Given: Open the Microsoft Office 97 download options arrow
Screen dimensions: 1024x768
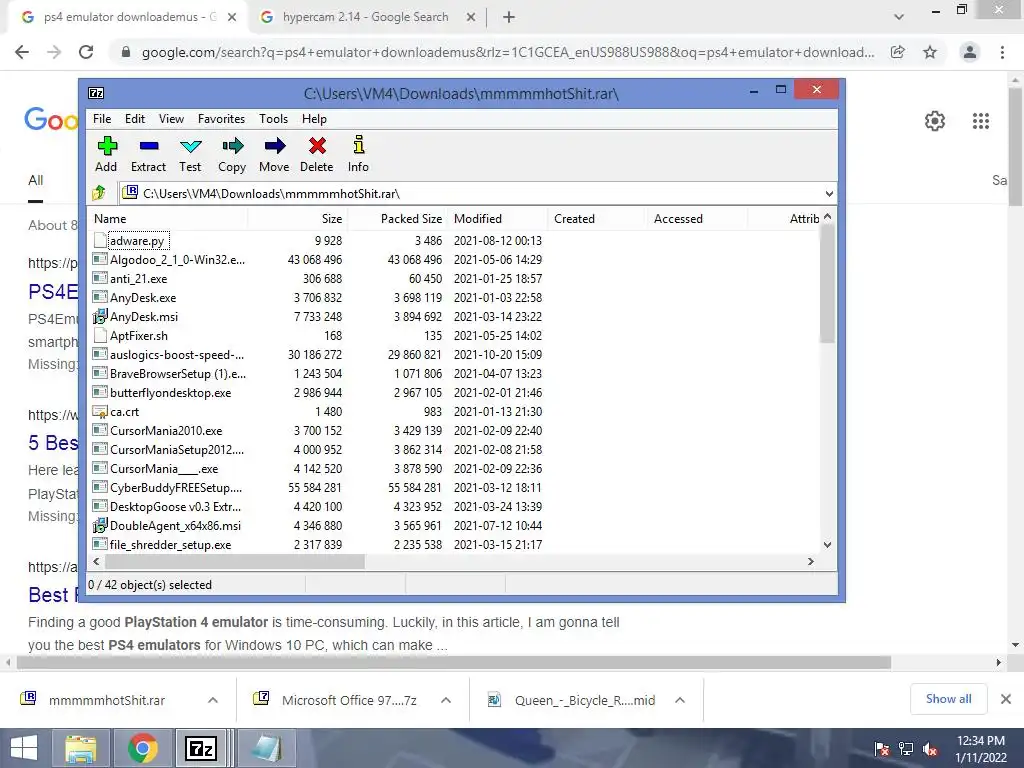Looking at the screenshot, I should (446, 700).
